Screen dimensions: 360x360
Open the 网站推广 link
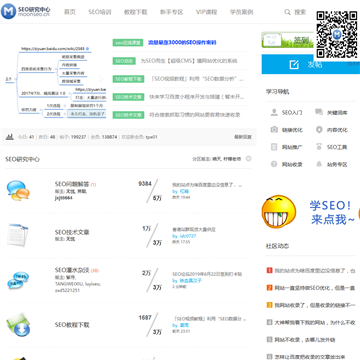coord(292,147)
